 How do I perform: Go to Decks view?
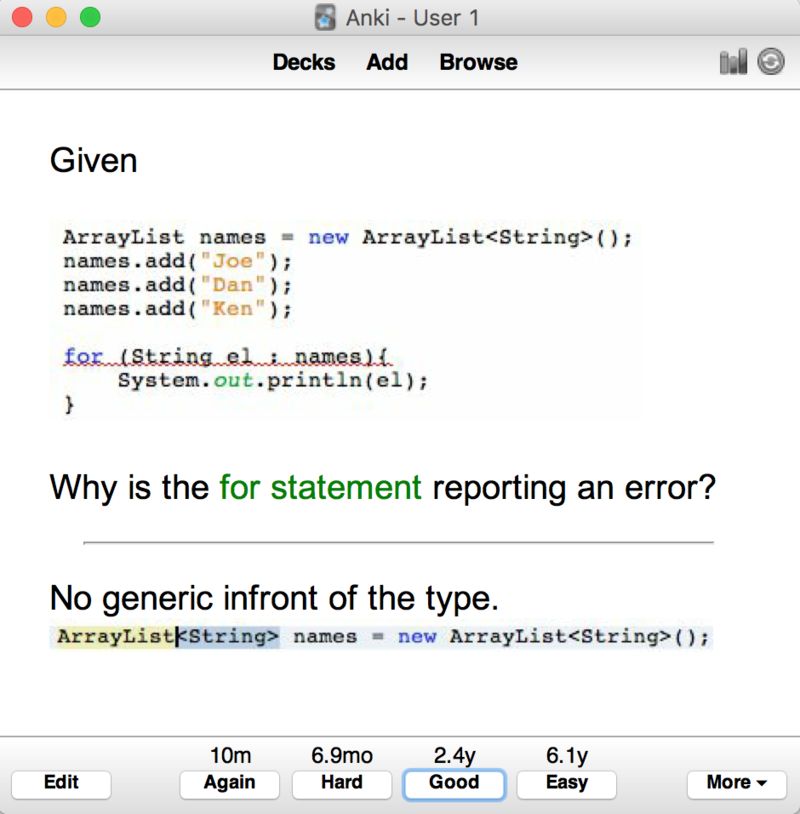[x=303, y=62]
